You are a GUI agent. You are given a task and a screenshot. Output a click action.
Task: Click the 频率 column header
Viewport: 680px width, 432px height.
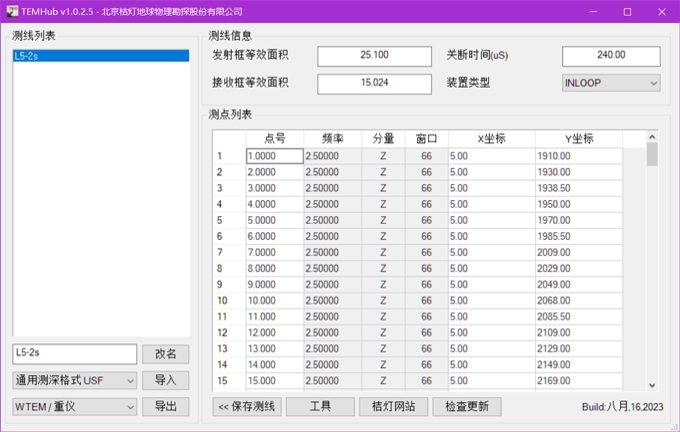click(x=333, y=139)
